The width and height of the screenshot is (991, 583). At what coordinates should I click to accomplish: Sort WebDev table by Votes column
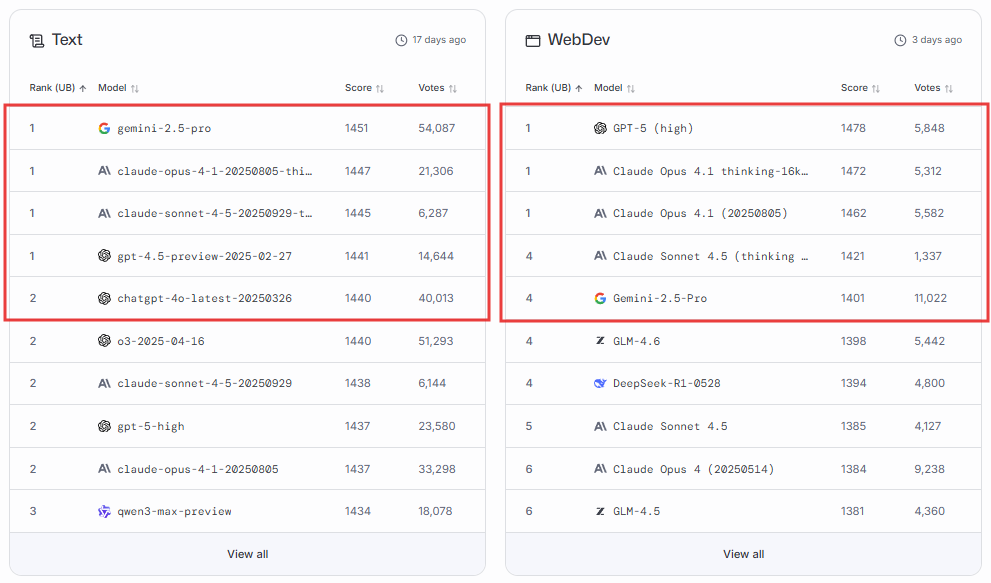coord(933,88)
